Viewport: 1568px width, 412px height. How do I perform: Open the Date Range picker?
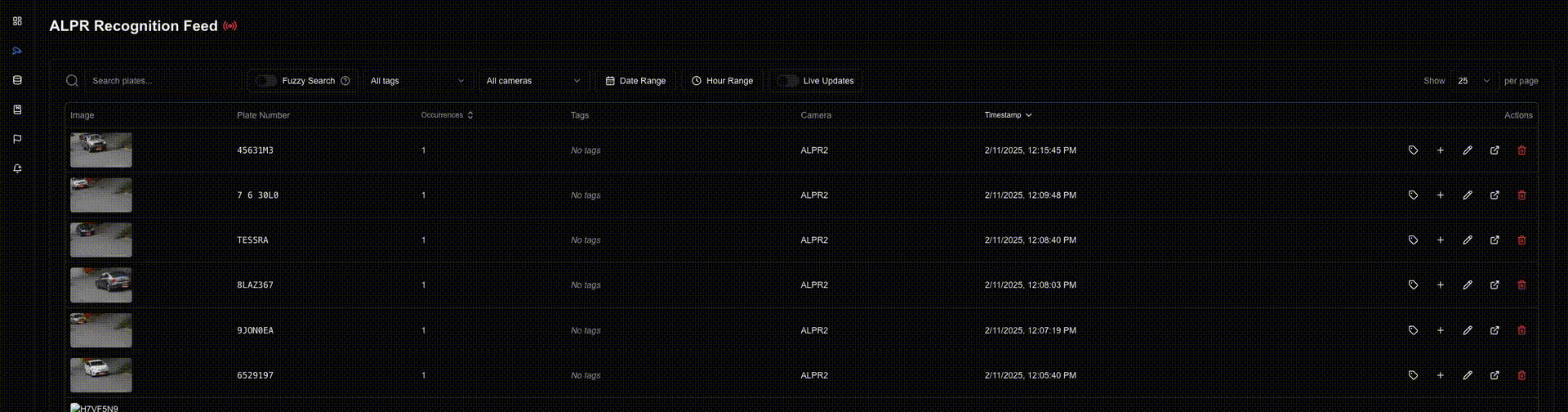[x=635, y=81]
